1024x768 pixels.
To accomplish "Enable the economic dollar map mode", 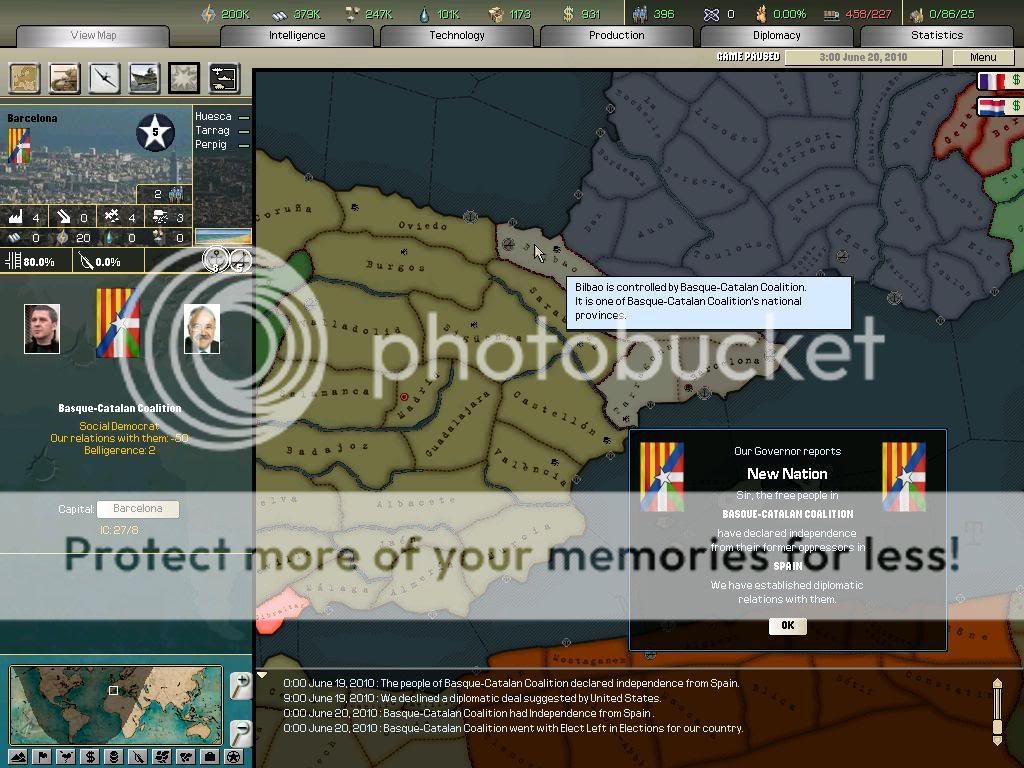I will [90, 757].
